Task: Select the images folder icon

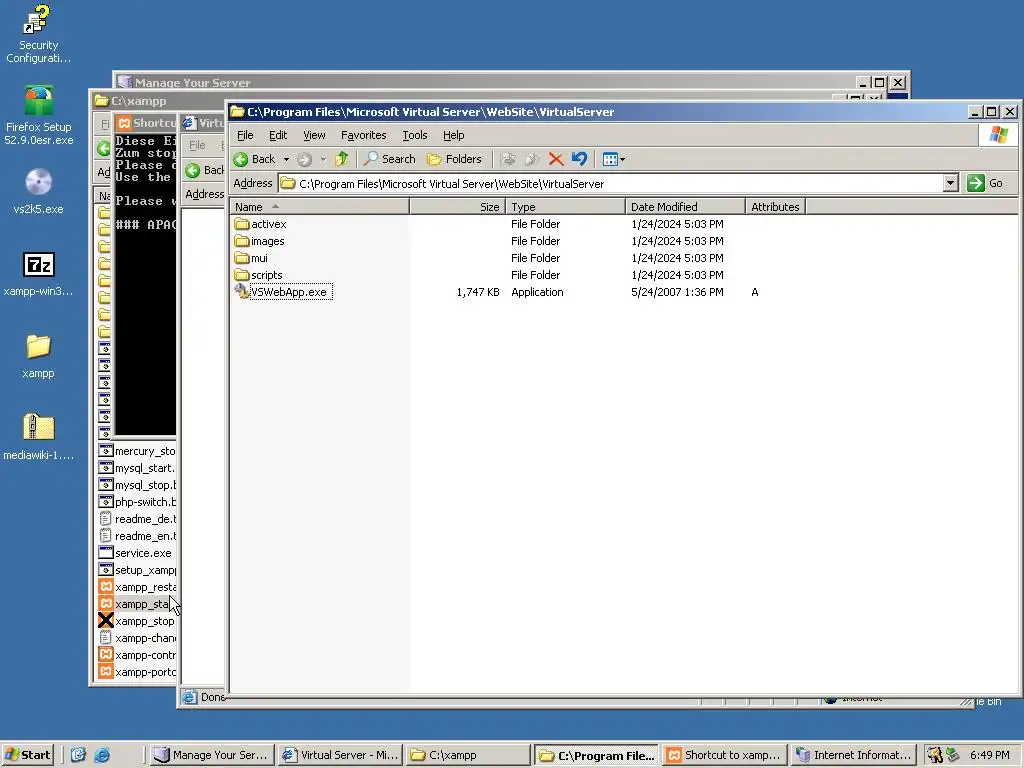Action: (x=242, y=241)
